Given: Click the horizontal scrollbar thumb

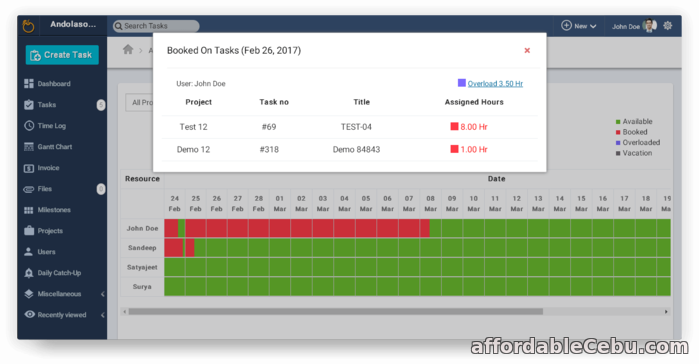Looking at the screenshot, I should [336, 312].
